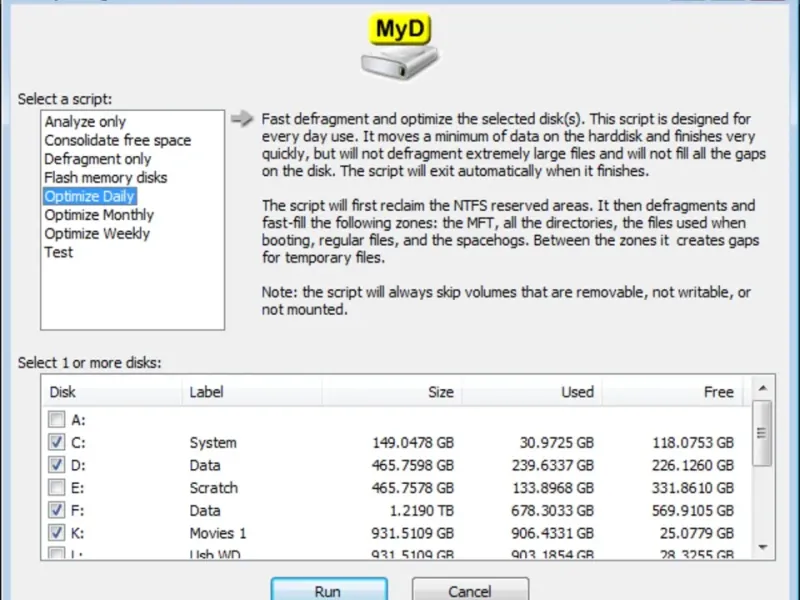Uncheck the C: System disk checkbox
The height and width of the screenshot is (600, 800).
coord(57,442)
